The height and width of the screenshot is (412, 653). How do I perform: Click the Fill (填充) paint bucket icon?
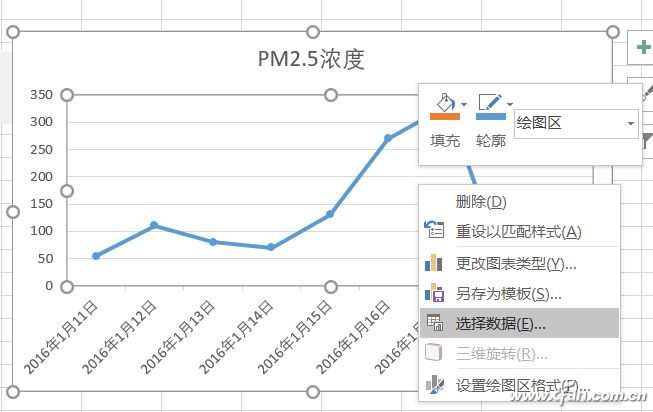444,102
